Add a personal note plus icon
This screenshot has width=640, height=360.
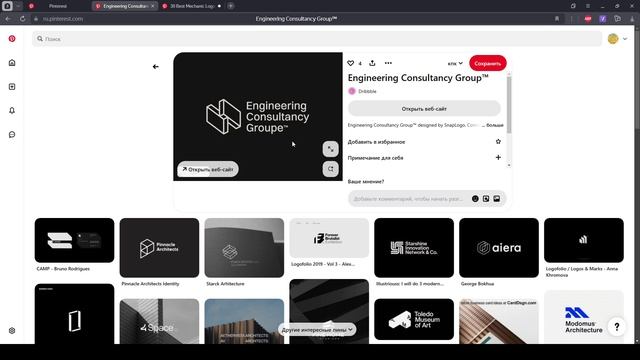(x=498, y=157)
